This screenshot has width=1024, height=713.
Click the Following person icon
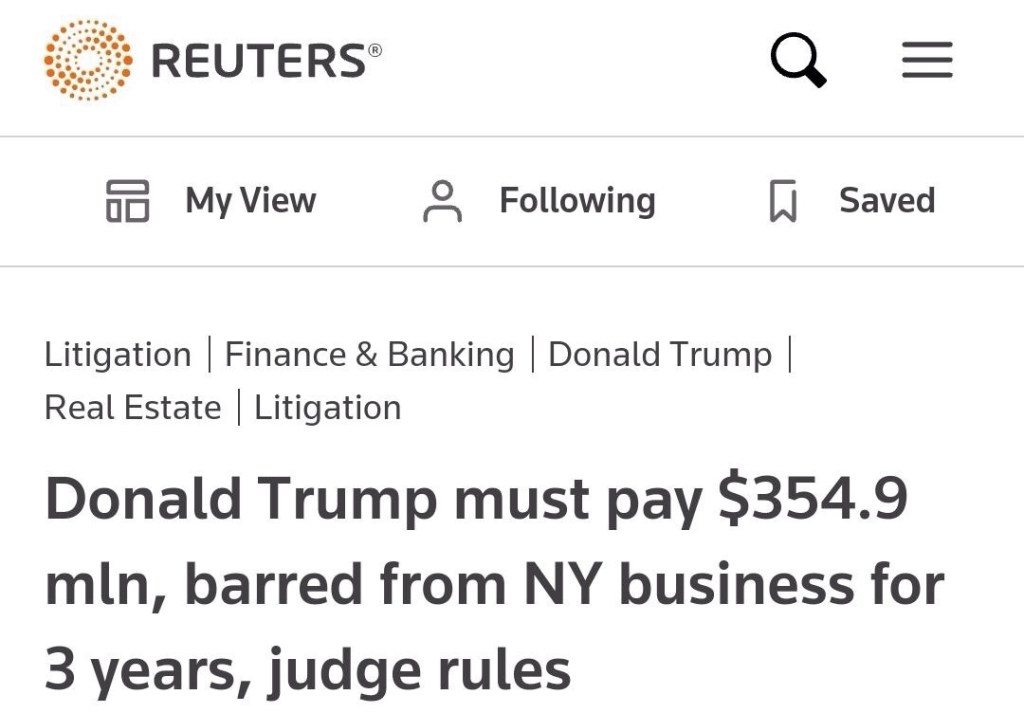(442, 201)
